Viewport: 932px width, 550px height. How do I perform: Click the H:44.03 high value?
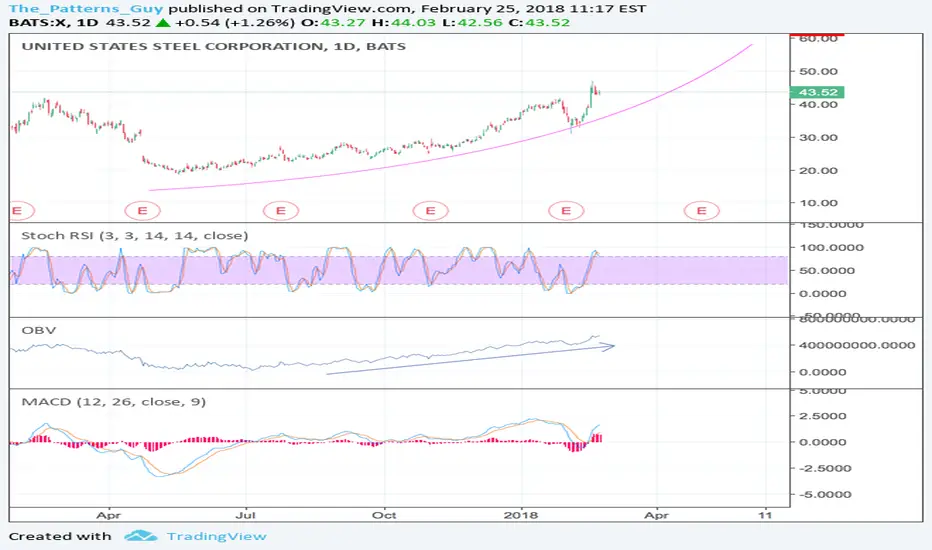pyautogui.click(x=402, y=23)
